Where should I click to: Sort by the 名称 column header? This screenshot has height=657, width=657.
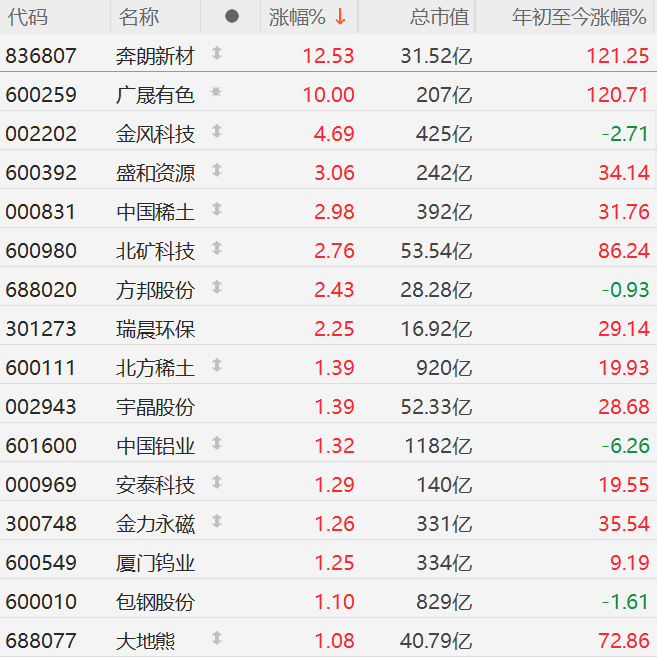tap(139, 17)
